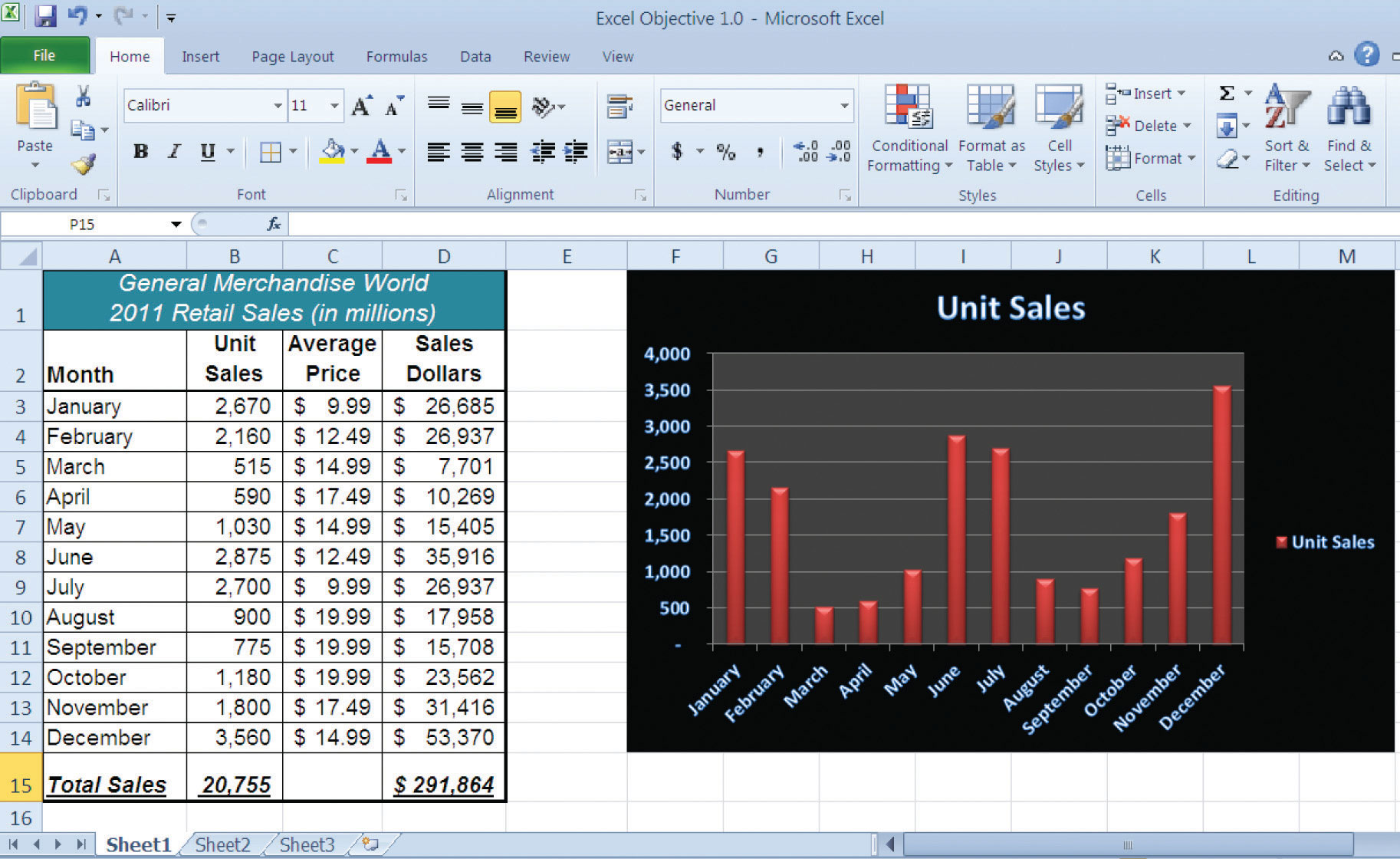
Task: Open the Formulas ribbon tab
Action: click(396, 57)
